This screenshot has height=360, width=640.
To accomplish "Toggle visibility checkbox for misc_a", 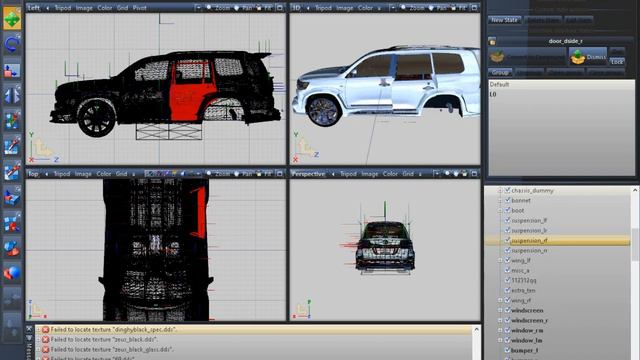I will tap(507, 270).
